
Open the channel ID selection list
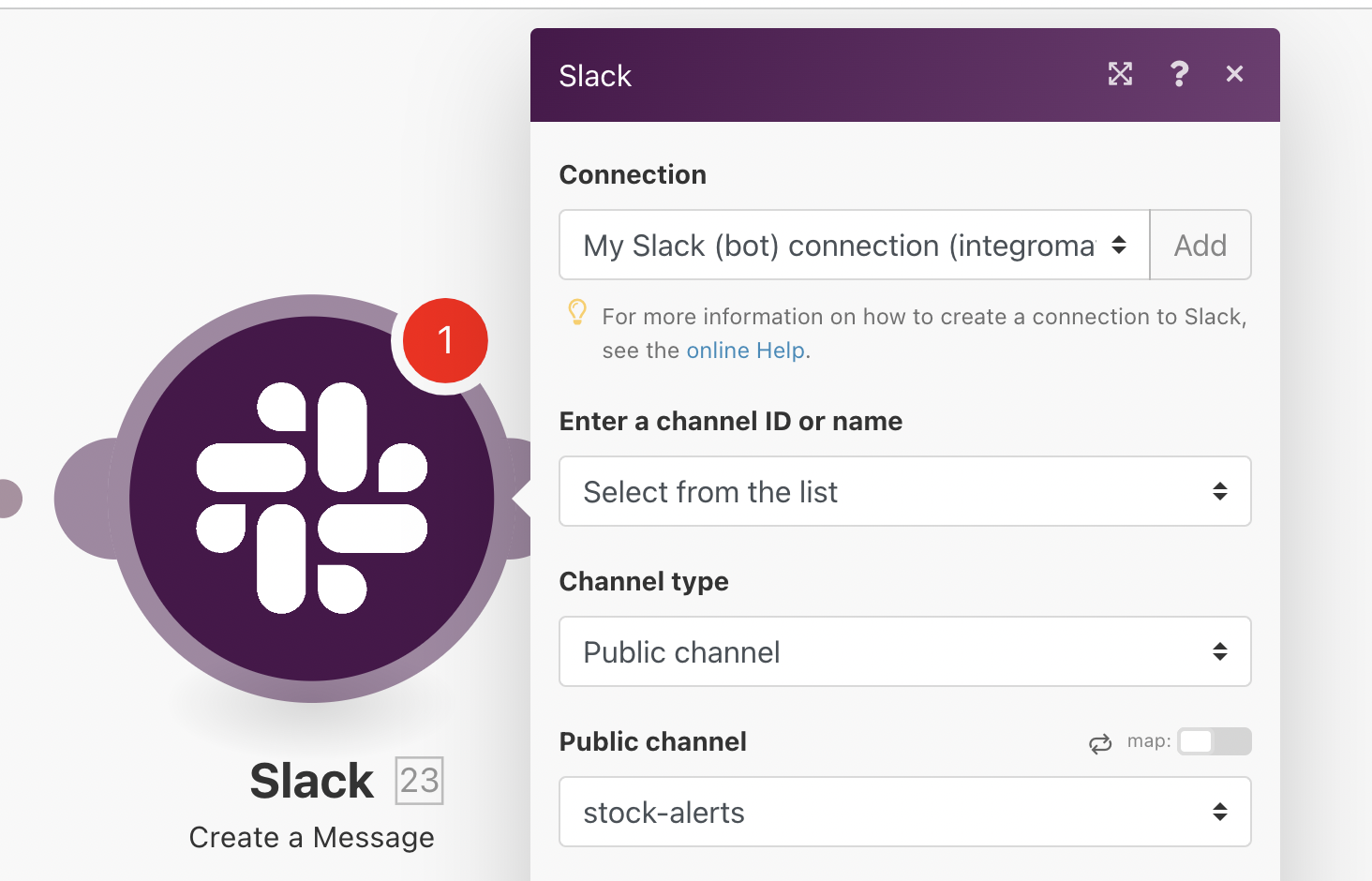904,491
